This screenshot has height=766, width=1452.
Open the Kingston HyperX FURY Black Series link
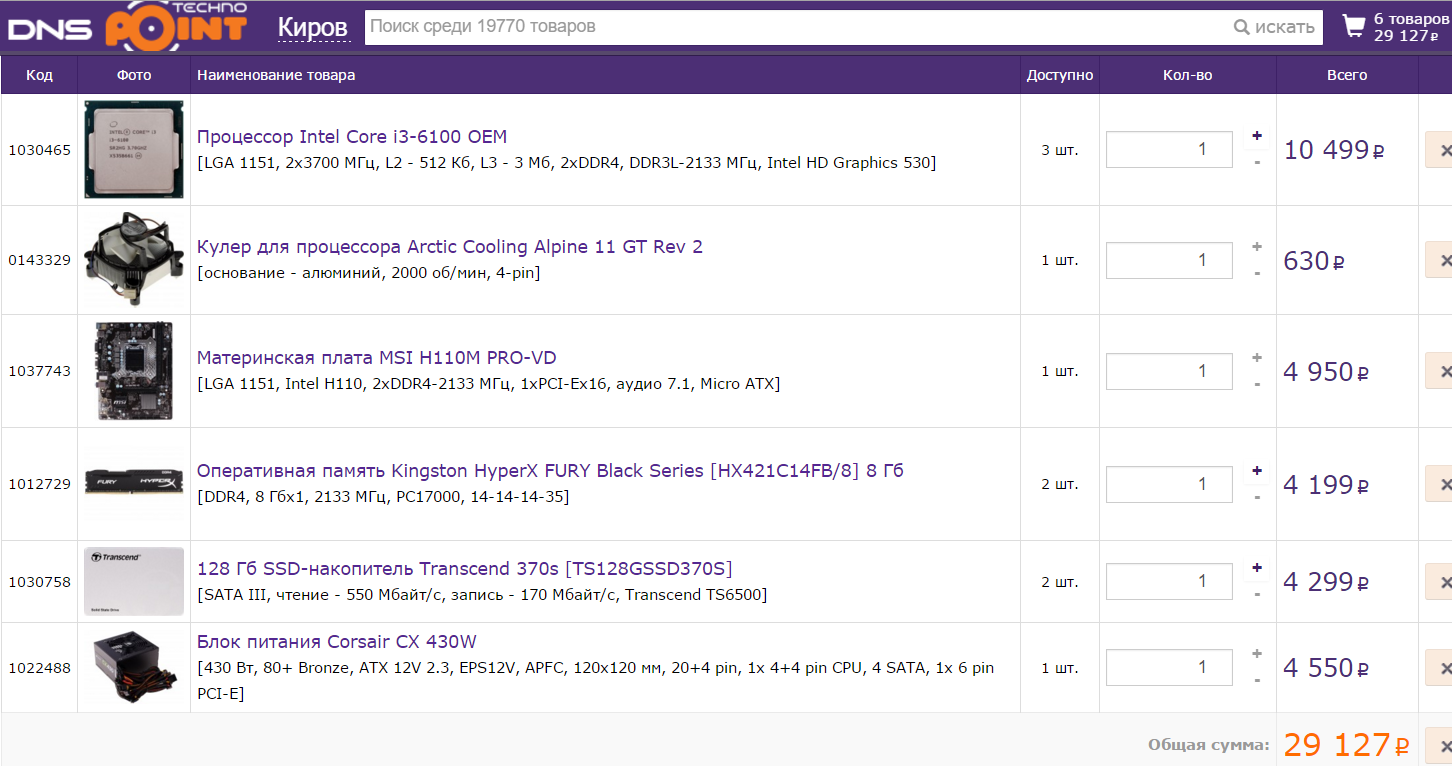[550, 471]
